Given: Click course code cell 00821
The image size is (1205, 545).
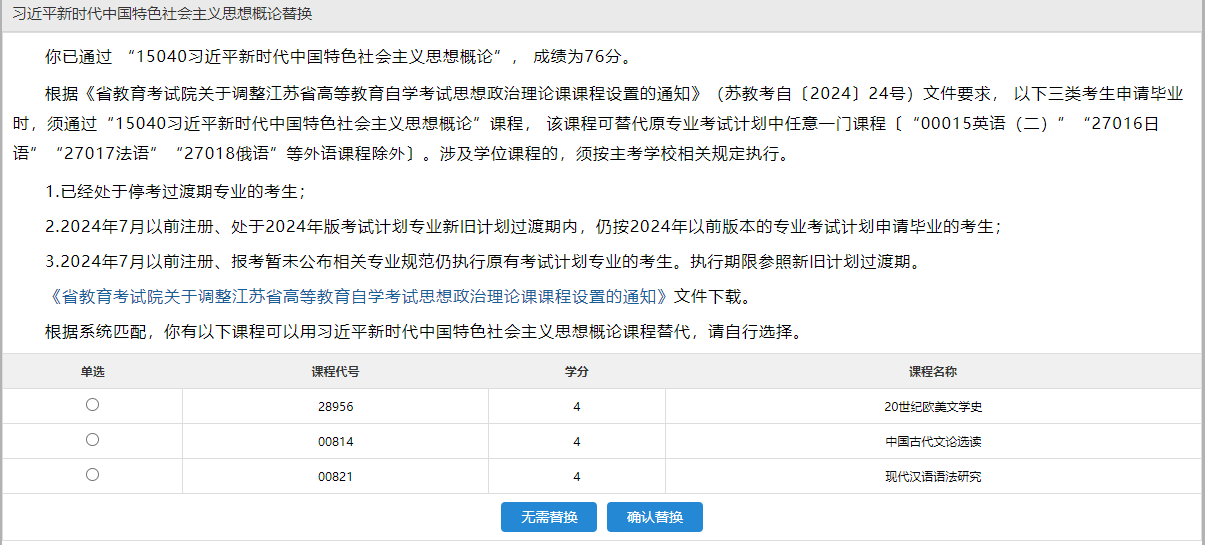Looking at the screenshot, I should pos(335,477).
